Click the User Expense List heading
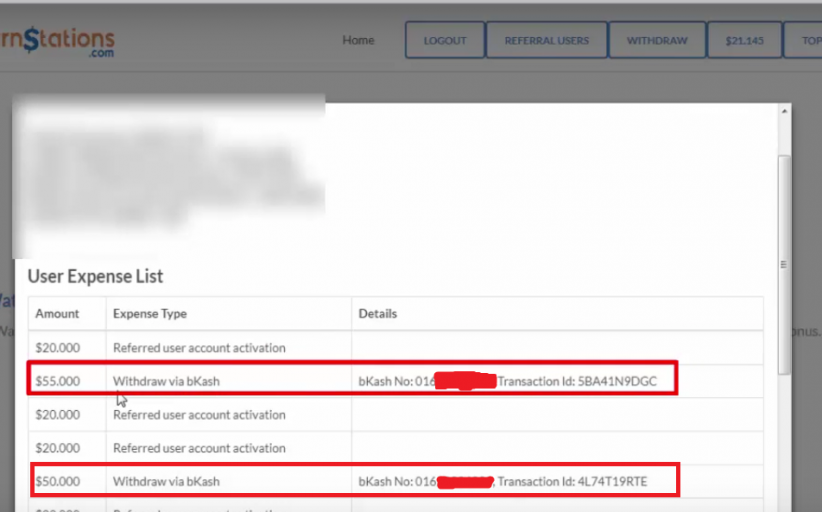The width and height of the screenshot is (822, 512). point(95,276)
